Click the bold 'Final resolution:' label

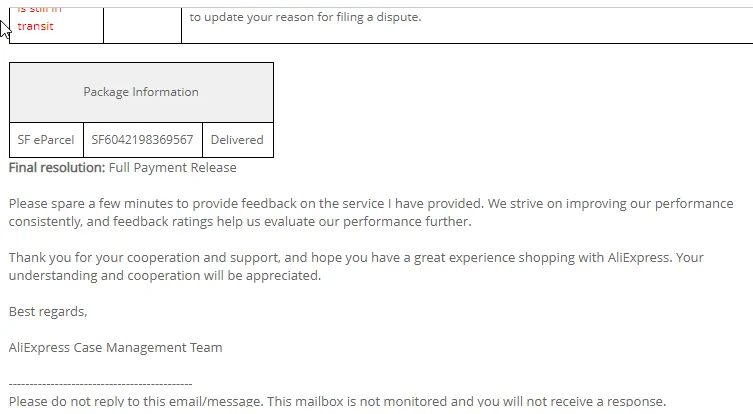pyautogui.click(x=56, y=167)
